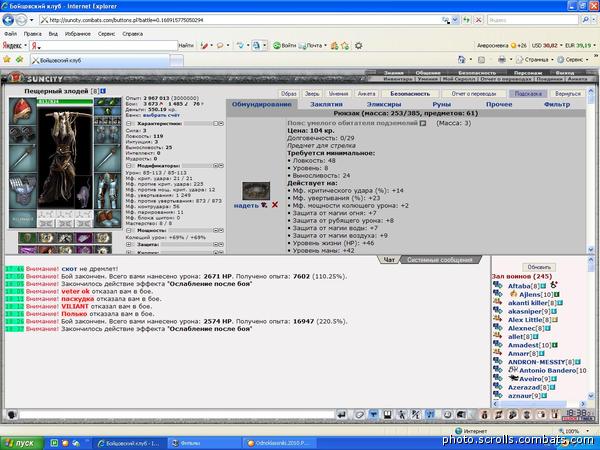Click the favorites star icon
The width and height of the screenshot is (600, 450).
7,60
